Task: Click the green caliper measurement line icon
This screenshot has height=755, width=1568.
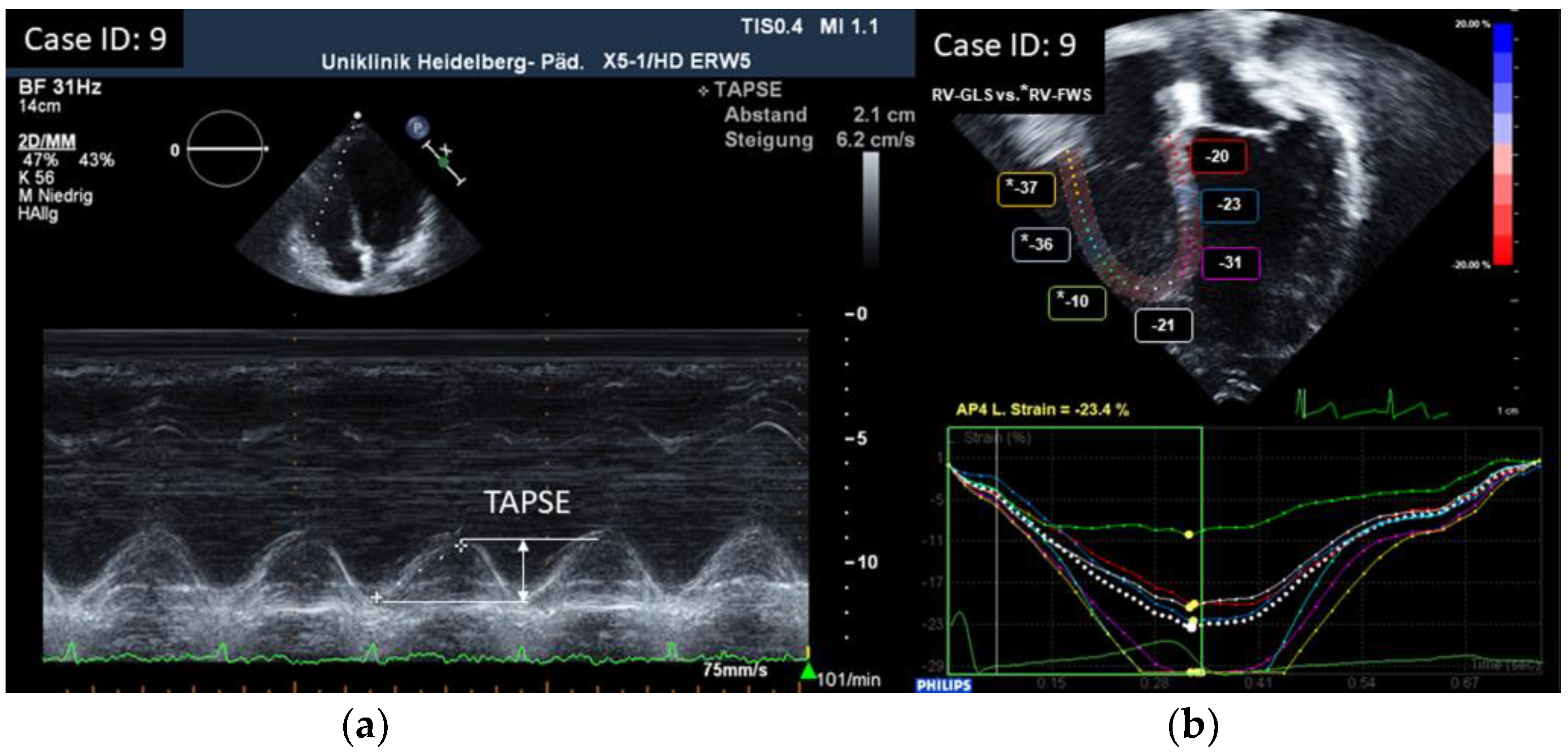Action: [444, 162]
